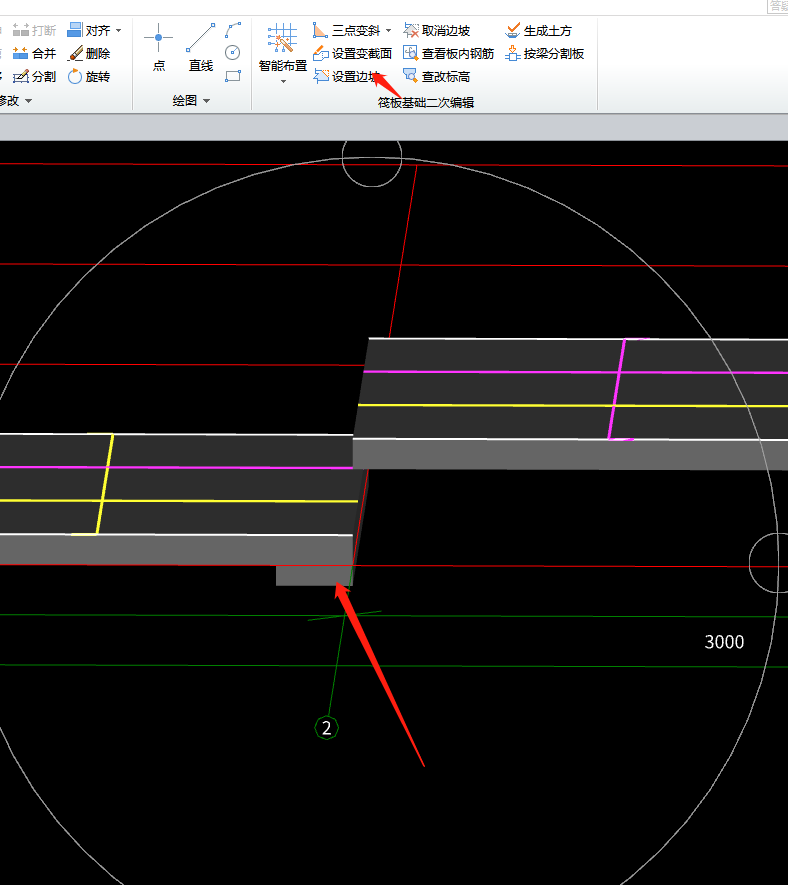Image resolution: width=788 pixels, height=885 pixels.
Task: Open the 智能布置 dropdown arrow
Action: [283, 81]
